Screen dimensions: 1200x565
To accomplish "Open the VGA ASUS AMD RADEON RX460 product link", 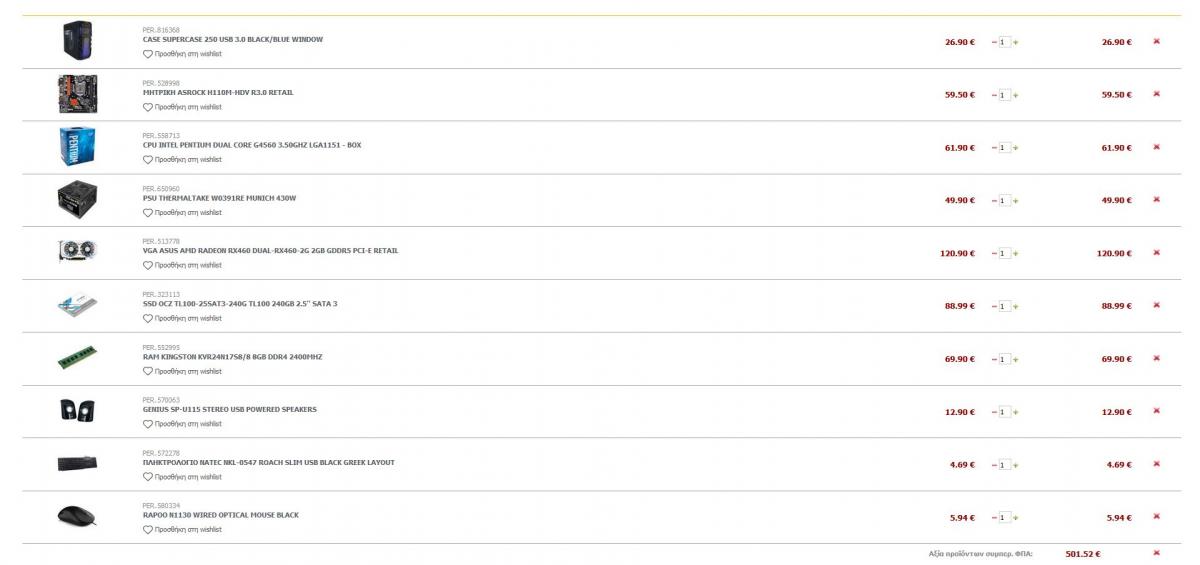I will [270, 251].
